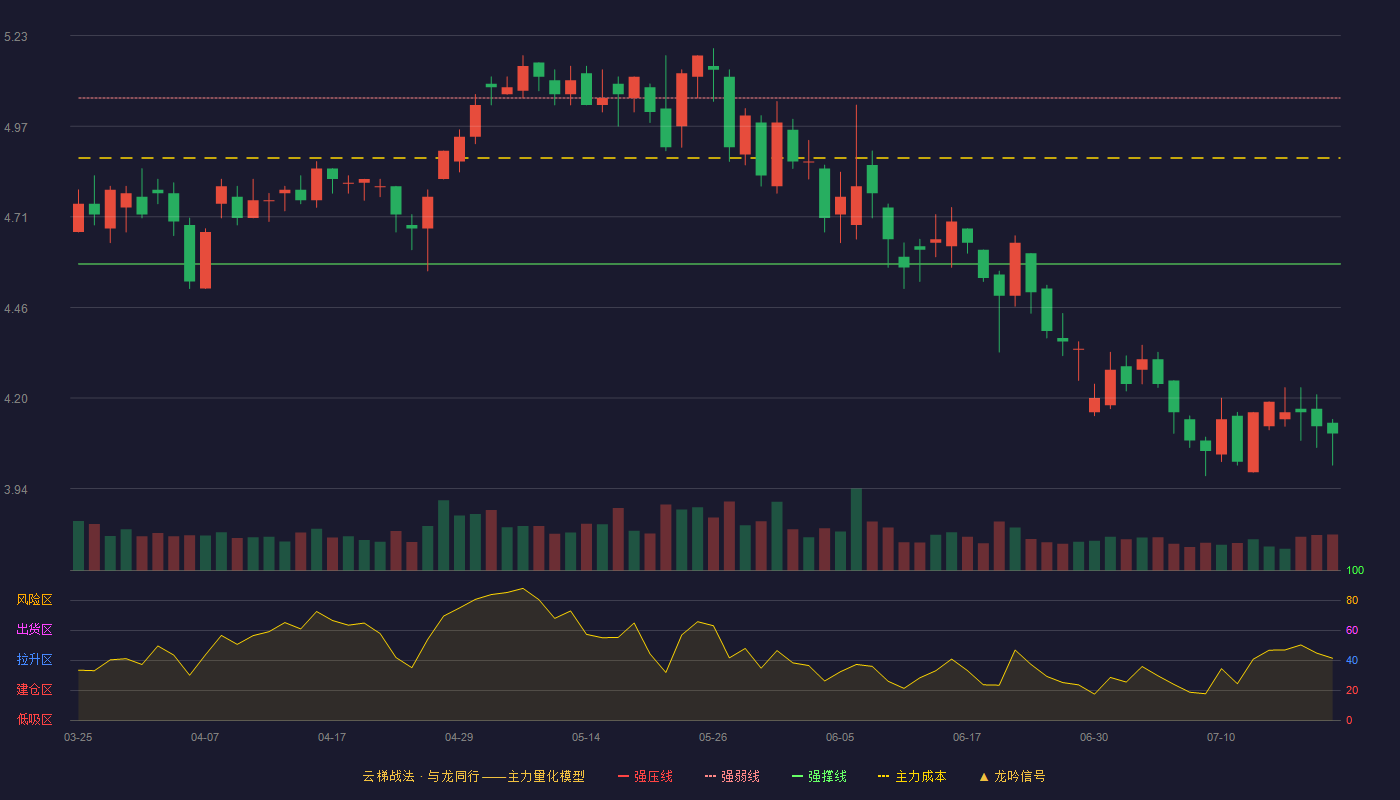Click the 06-30 date label

coord(1094,737)
